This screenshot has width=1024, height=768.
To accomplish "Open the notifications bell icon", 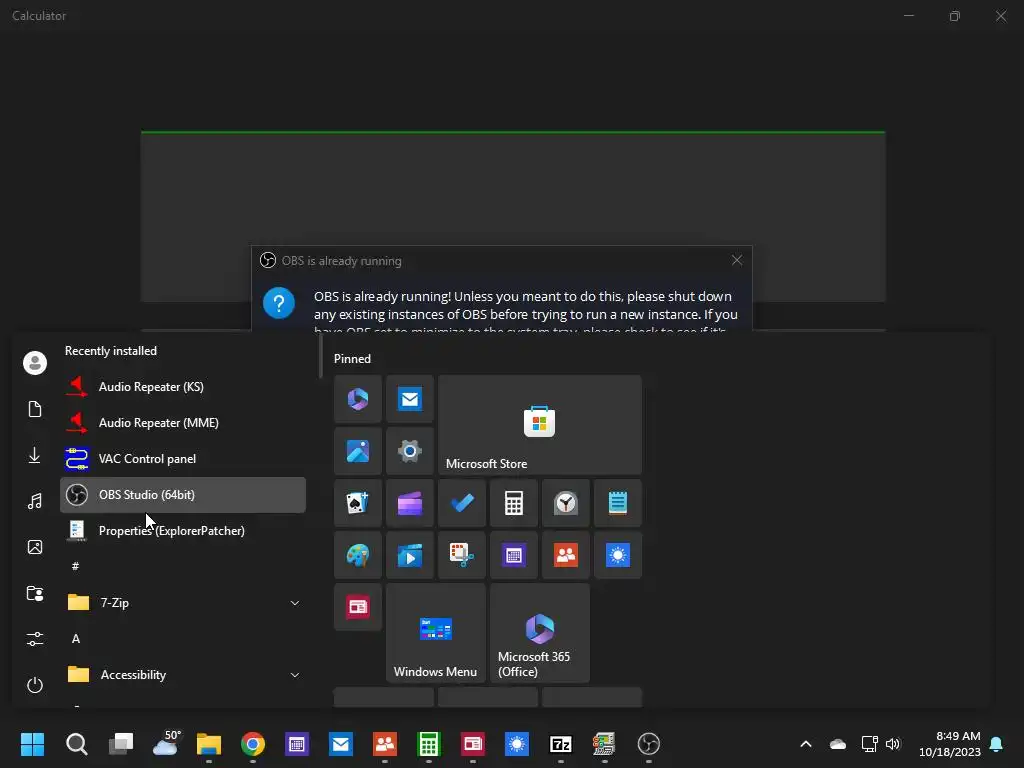I will point(997,744).
